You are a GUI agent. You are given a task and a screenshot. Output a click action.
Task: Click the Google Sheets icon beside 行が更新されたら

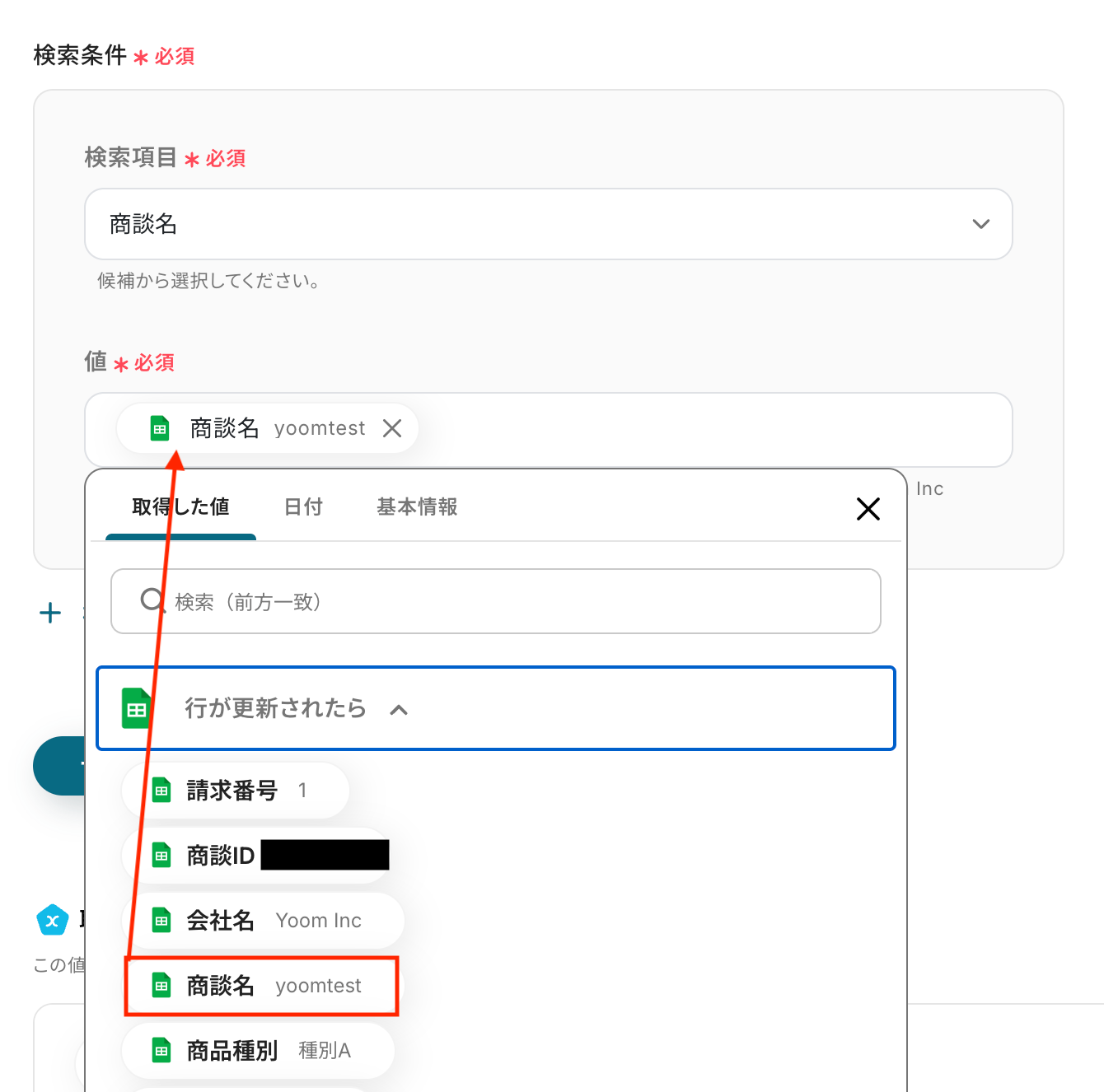coord(137,708)
